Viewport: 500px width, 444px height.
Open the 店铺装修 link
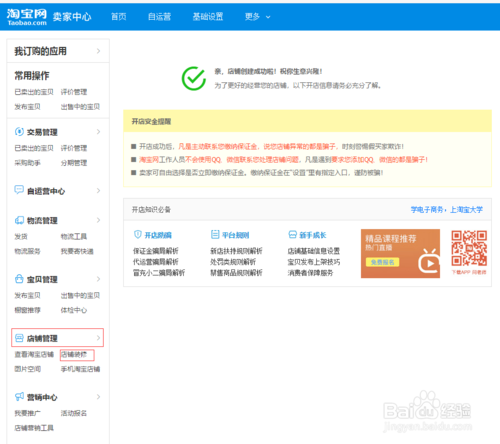74,354
